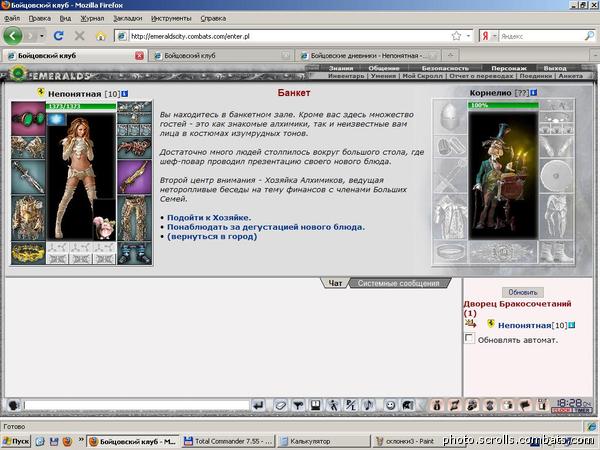
Task: Open info icon next to Корнелио [??]
Action: click(x=533, y=93)
